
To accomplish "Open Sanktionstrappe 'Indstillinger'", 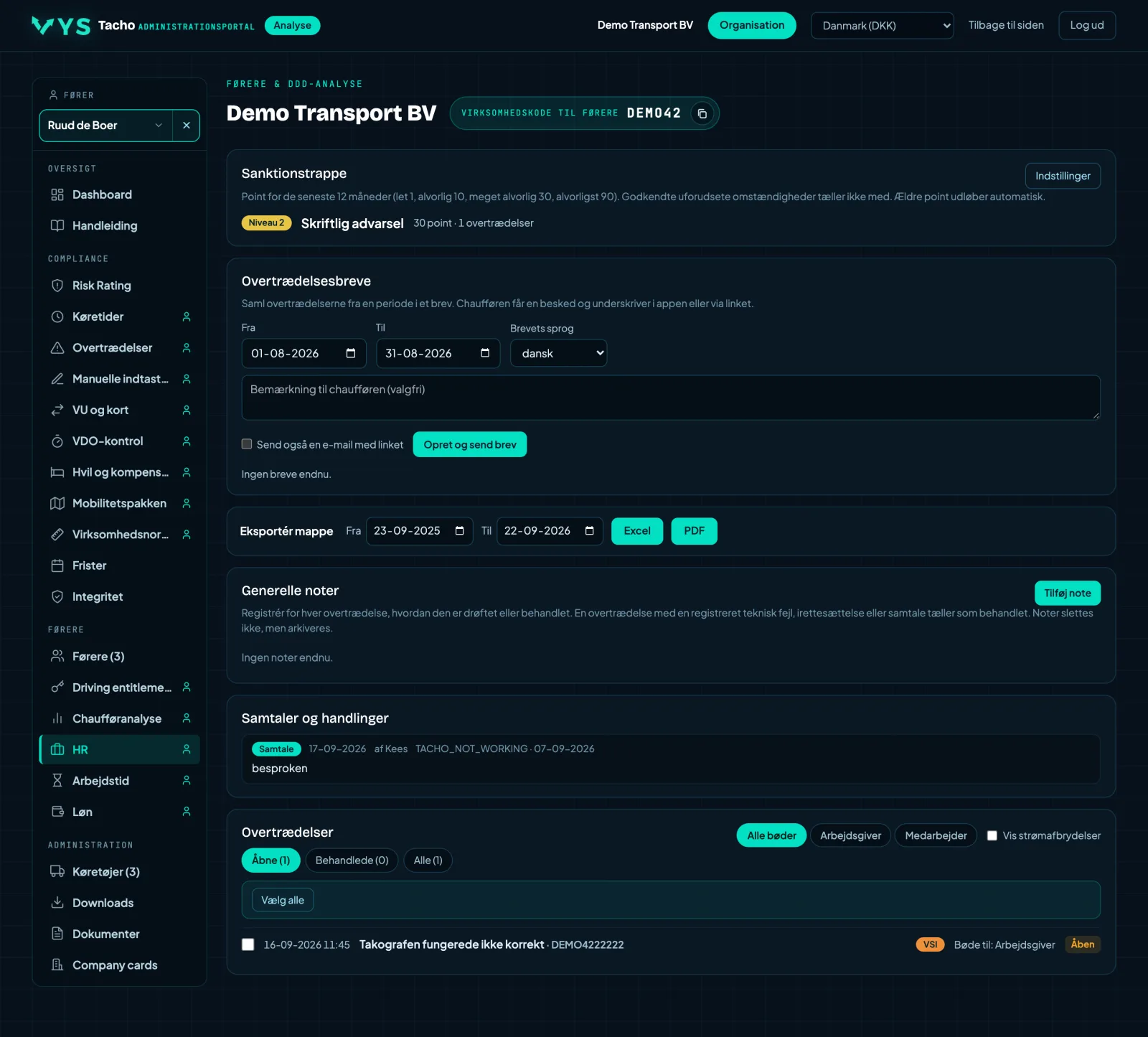I will point(1063,176).
